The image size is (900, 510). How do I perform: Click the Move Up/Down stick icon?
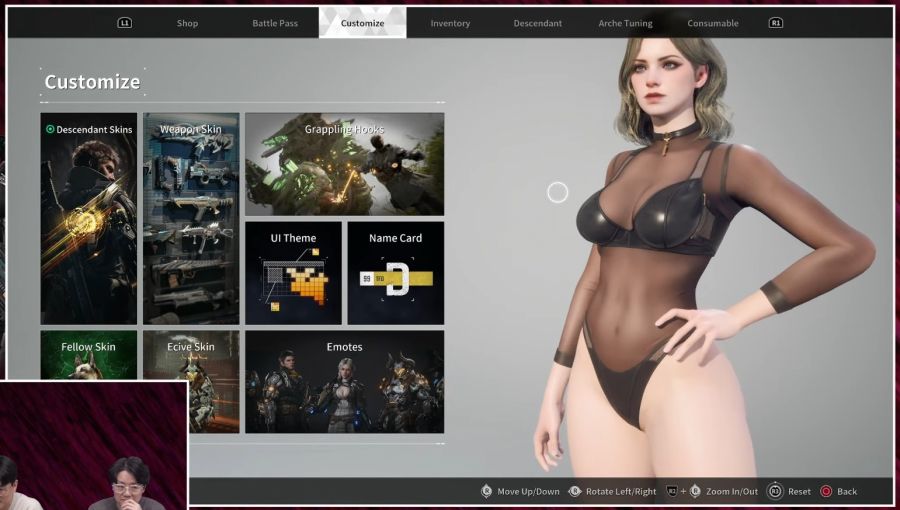486,492
